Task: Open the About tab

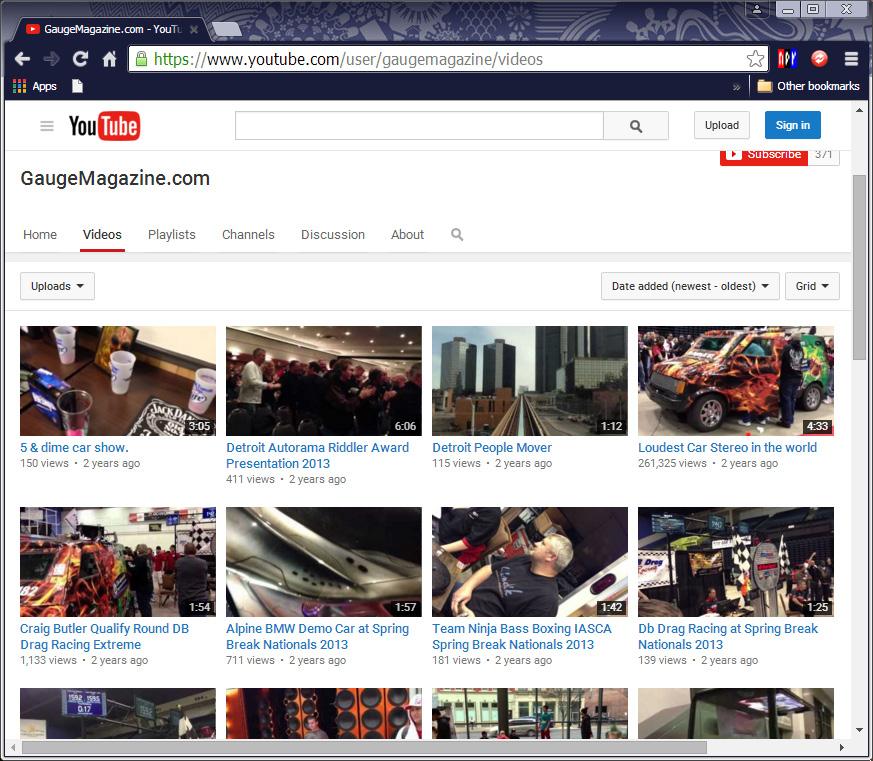Action: [407, 235]
